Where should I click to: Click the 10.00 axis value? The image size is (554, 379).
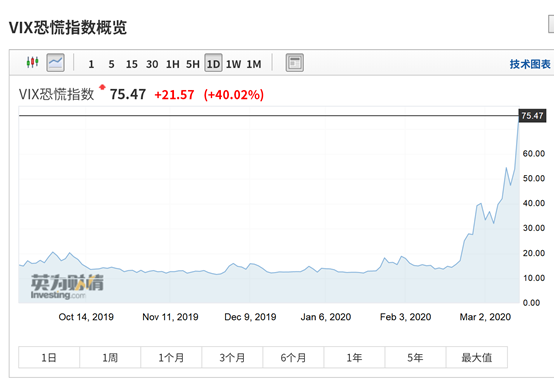click(534, 278)
